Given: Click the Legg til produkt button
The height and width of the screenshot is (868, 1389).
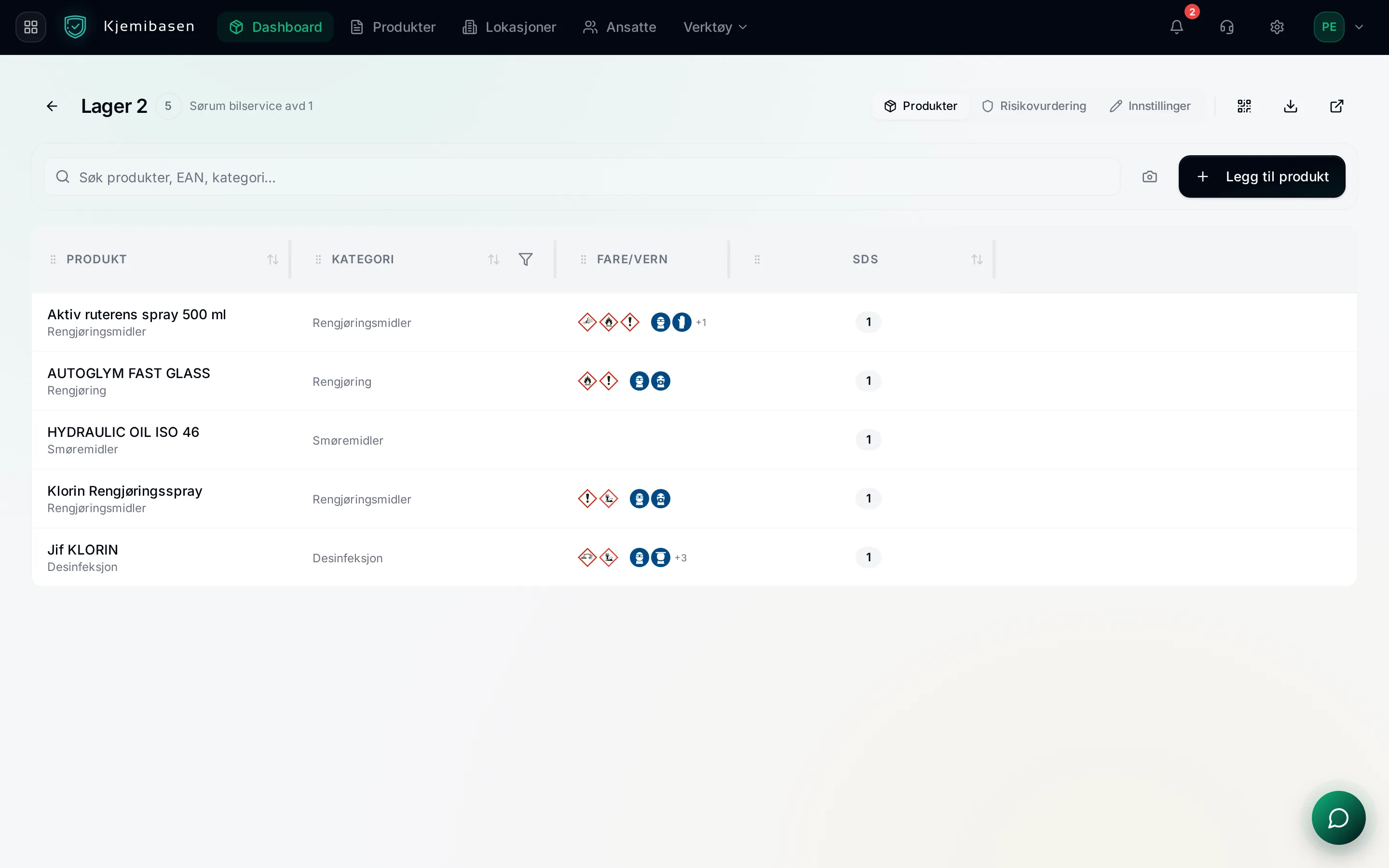Looking at the screenshot, I should (x=1262, y=177).
